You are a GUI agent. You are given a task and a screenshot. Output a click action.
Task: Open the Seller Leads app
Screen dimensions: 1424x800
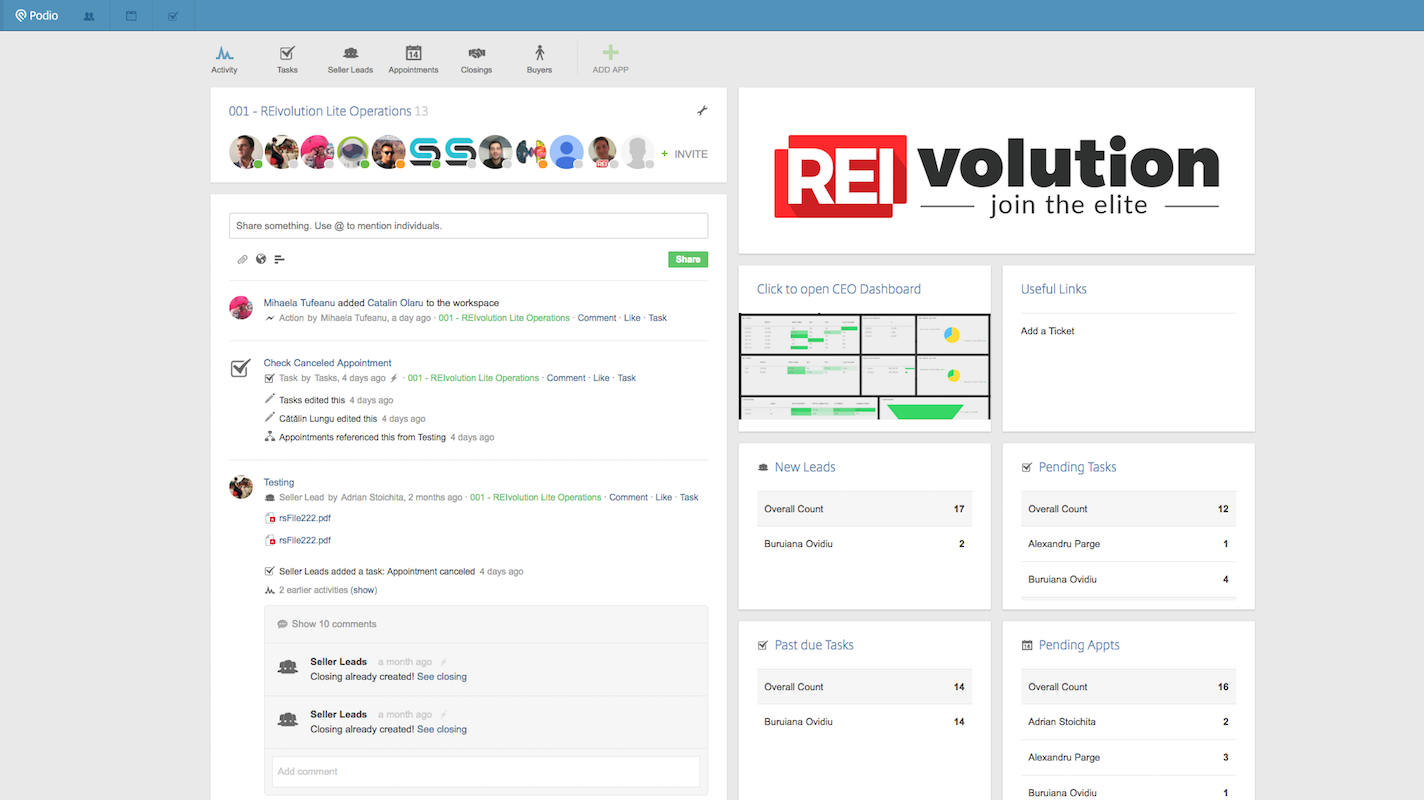(x=350, y=59)
